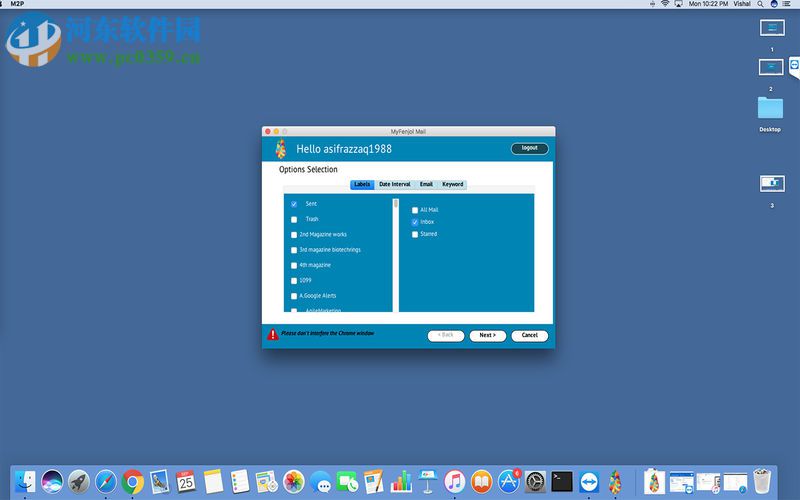Check the 1099 label checkbox
The height and width of the screenshot is (500, 800).
pyautogui.click(x=294, y=281)
